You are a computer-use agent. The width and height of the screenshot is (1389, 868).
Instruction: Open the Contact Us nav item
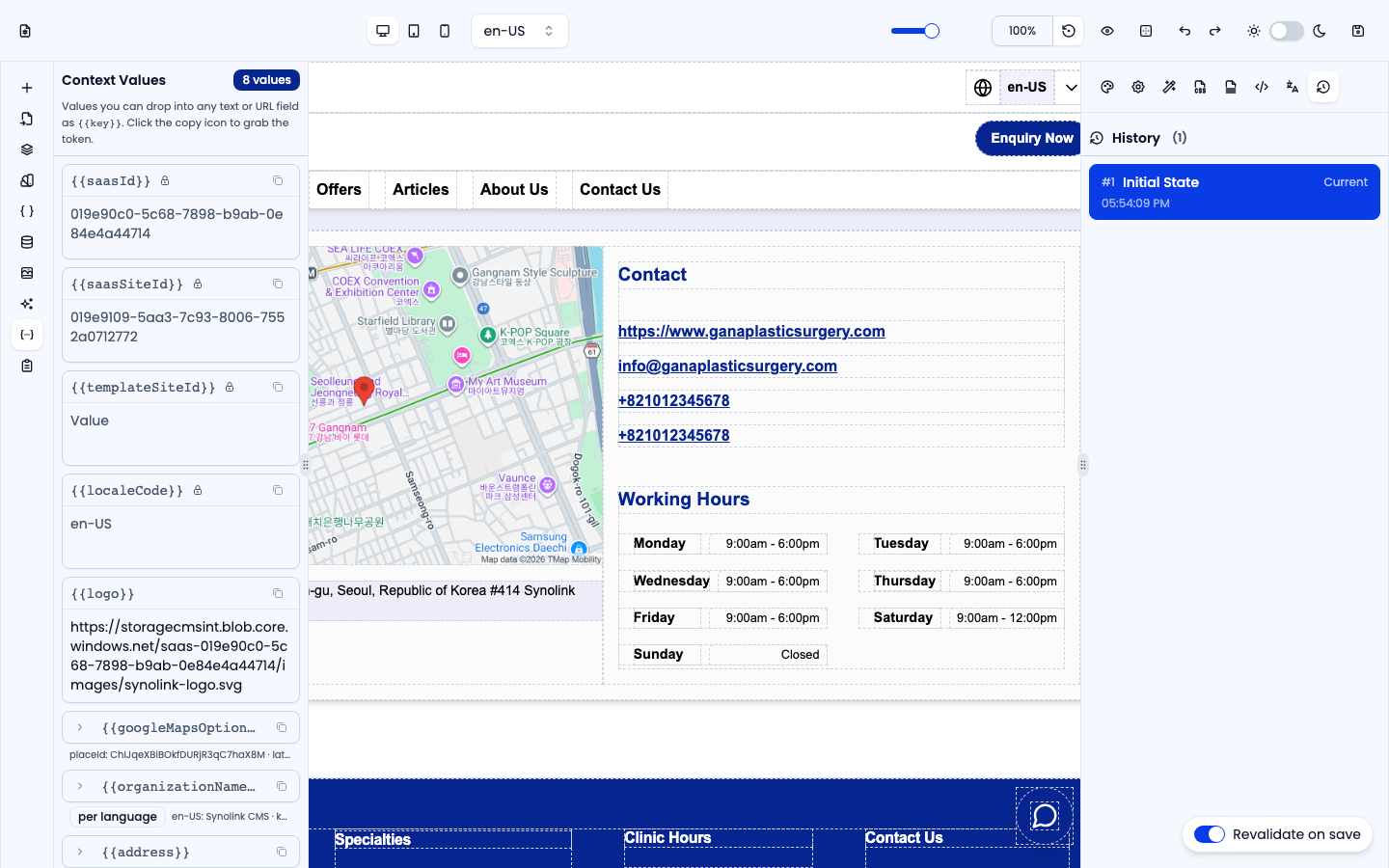(620, 190)
